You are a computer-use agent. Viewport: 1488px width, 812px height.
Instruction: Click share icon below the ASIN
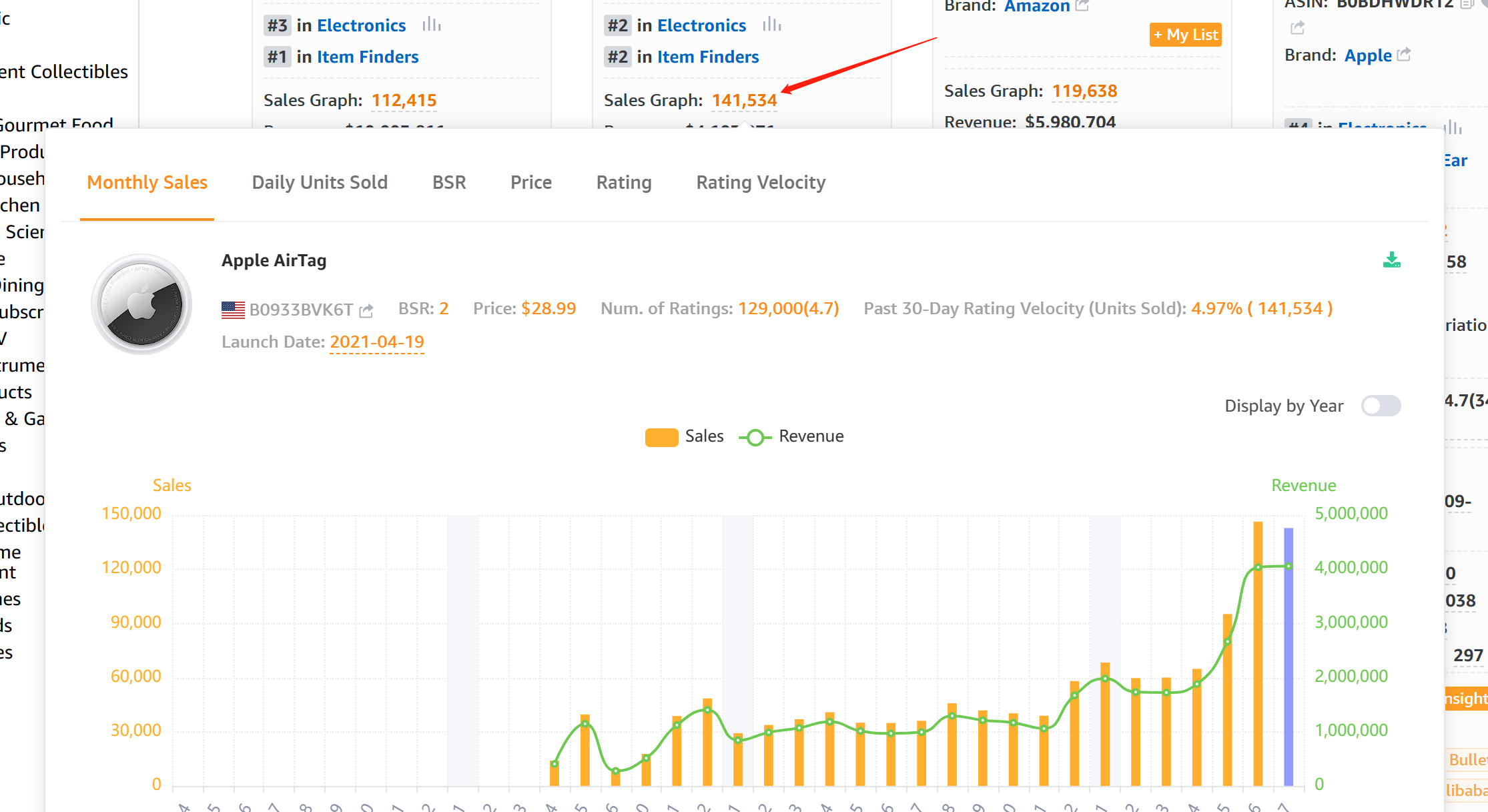coord(1298,27)
